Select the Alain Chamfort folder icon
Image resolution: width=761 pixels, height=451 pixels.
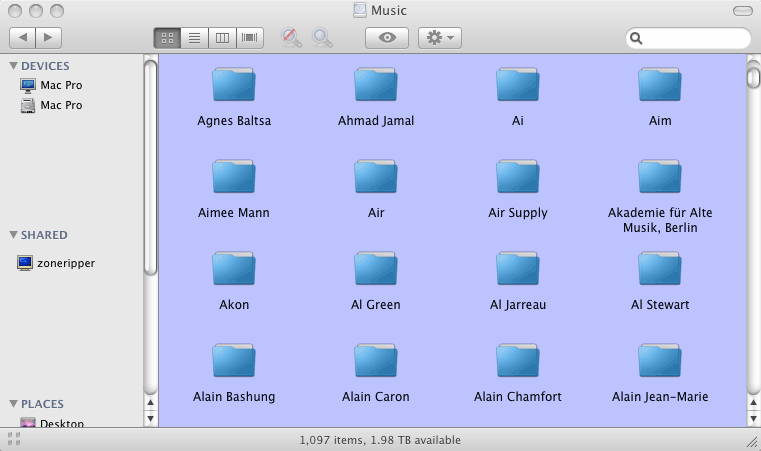click(518, 361)
